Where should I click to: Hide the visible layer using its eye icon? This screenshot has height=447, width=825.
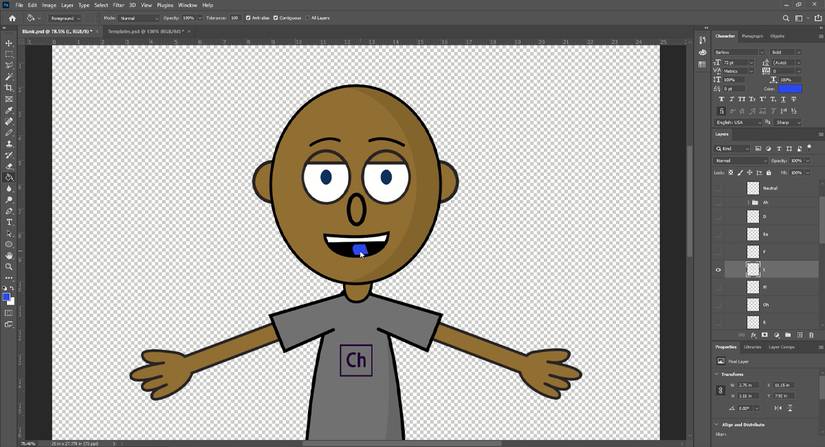pos(718,270)
